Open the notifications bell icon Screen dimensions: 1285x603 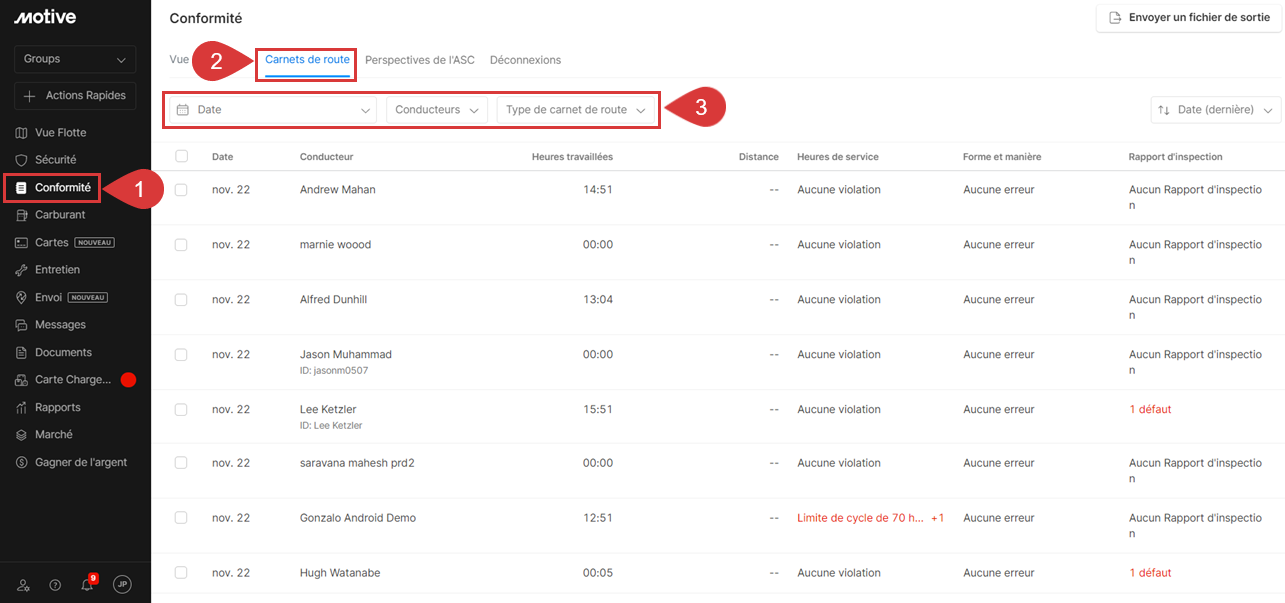[88, 585]
